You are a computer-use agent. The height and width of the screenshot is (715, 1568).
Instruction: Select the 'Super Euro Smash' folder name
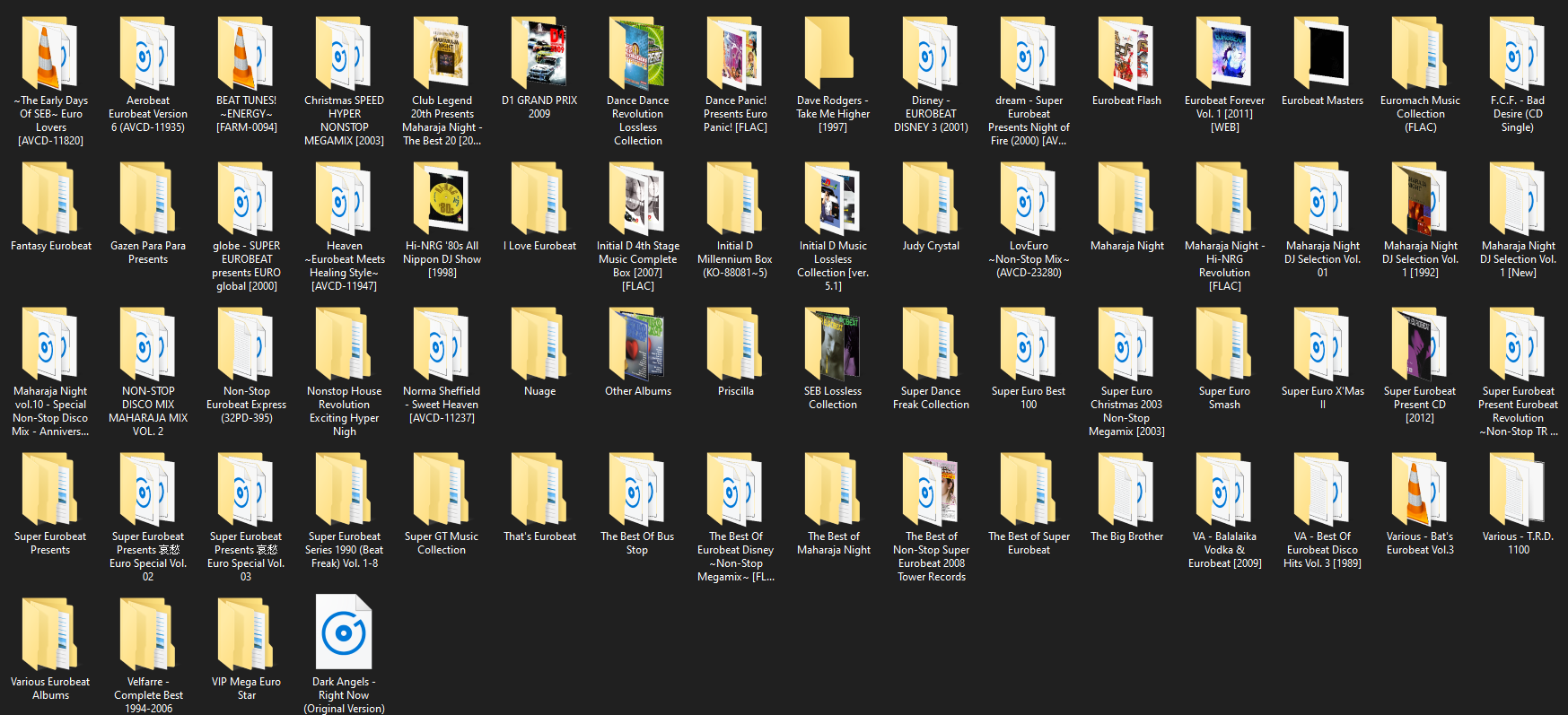point(1224,398)
